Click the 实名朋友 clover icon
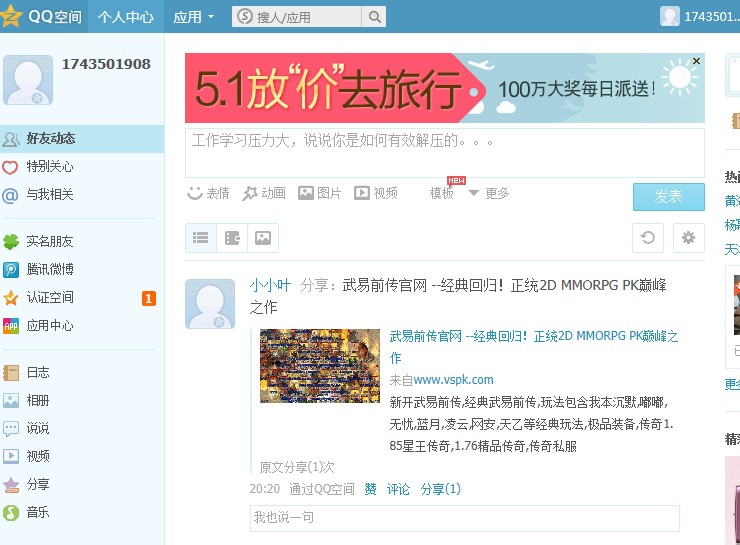 [10, 242]
